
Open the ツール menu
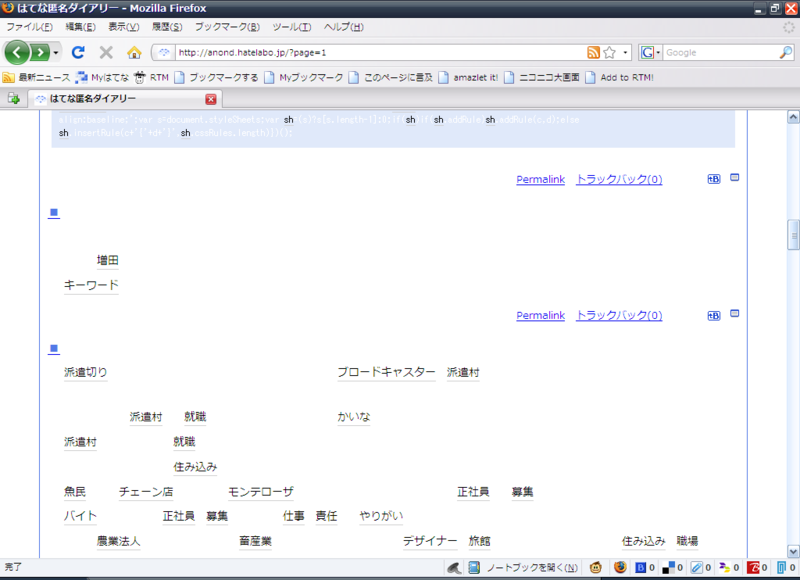pos(291,27)
